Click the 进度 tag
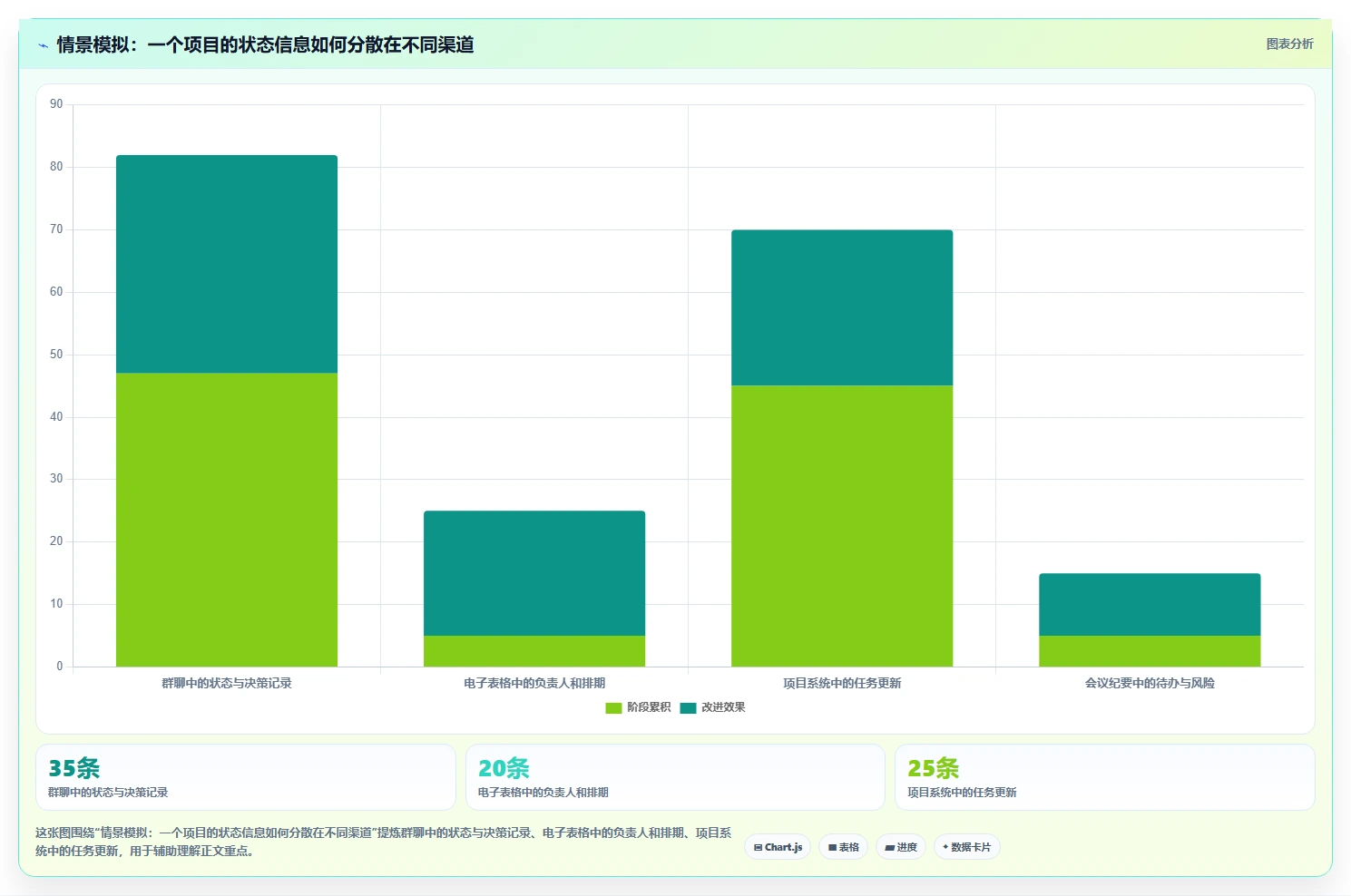 click(900, 847)
